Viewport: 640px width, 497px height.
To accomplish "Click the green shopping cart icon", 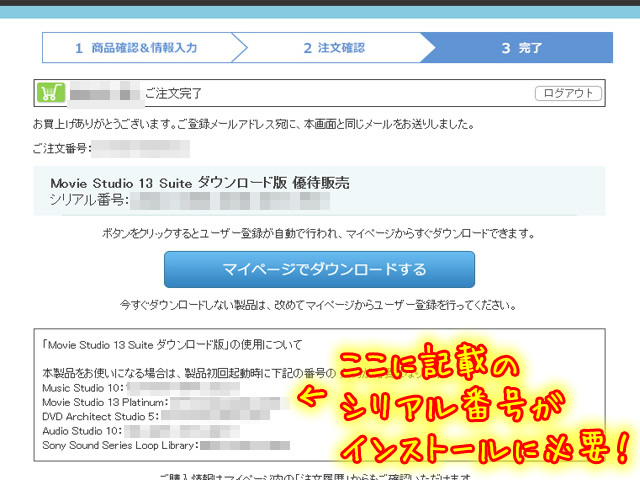I will point(51,92).
